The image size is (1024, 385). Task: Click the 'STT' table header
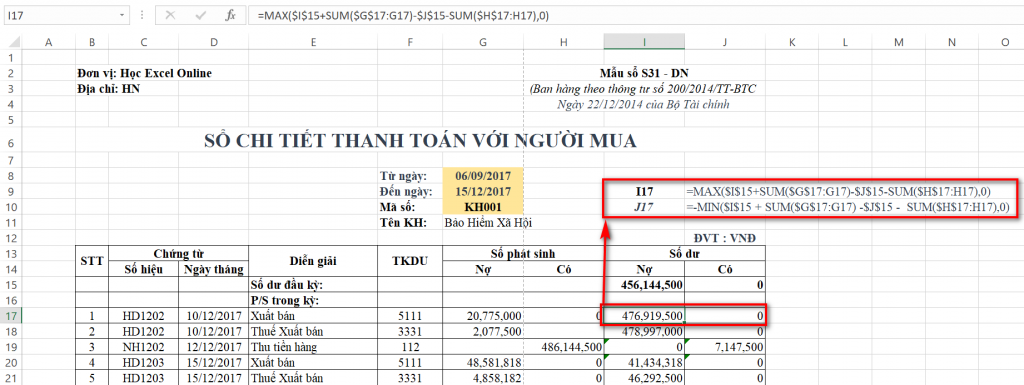pos(91,261)
